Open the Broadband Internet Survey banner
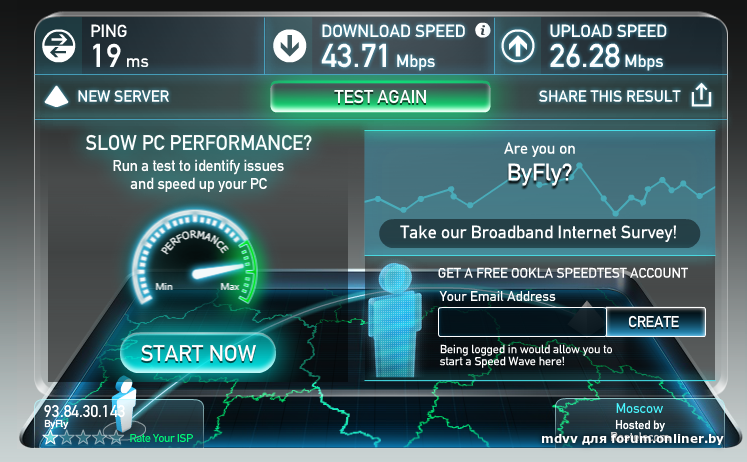 [539, 233]
